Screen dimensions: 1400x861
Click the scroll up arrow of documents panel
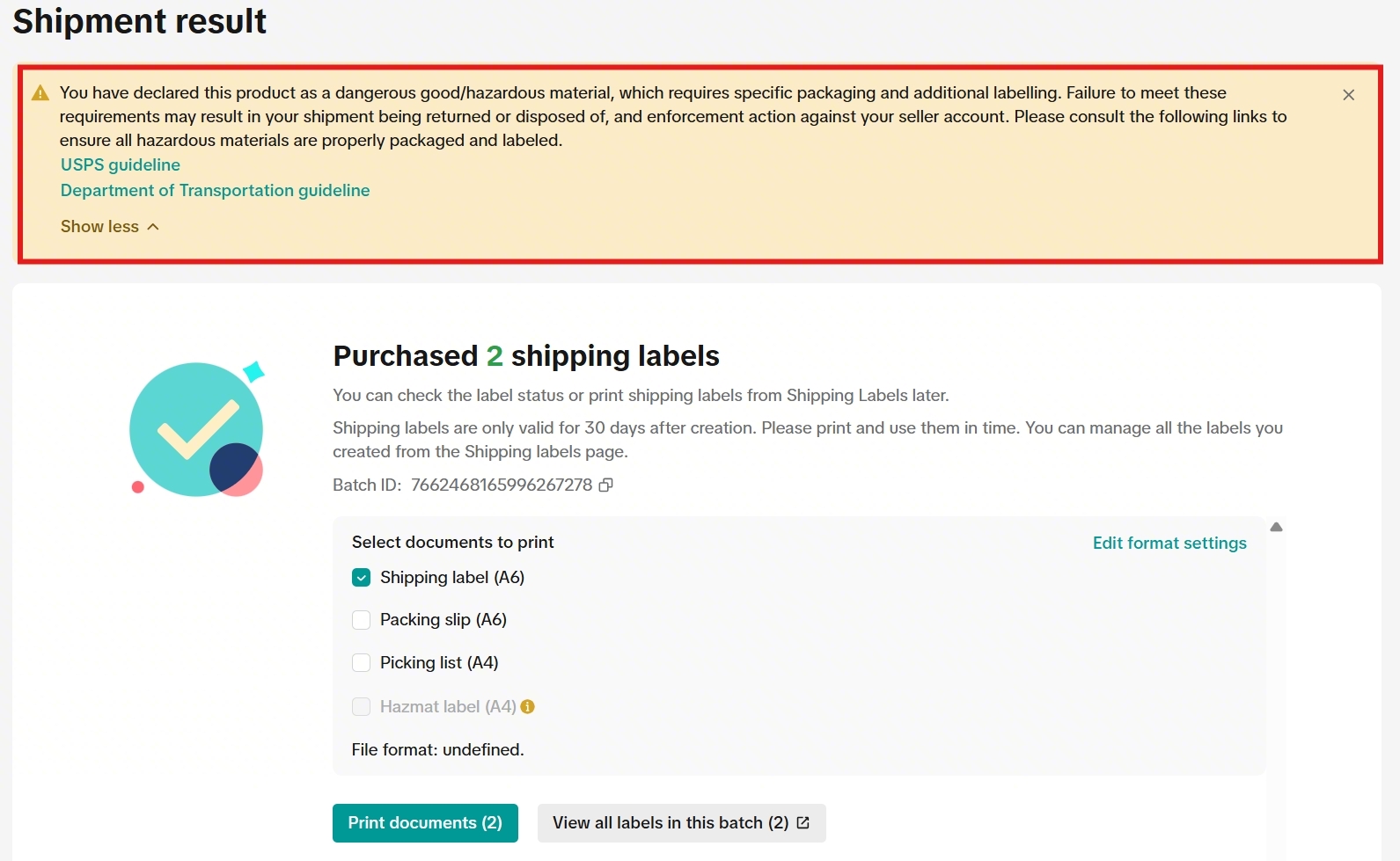click(x=1276, y=527)
